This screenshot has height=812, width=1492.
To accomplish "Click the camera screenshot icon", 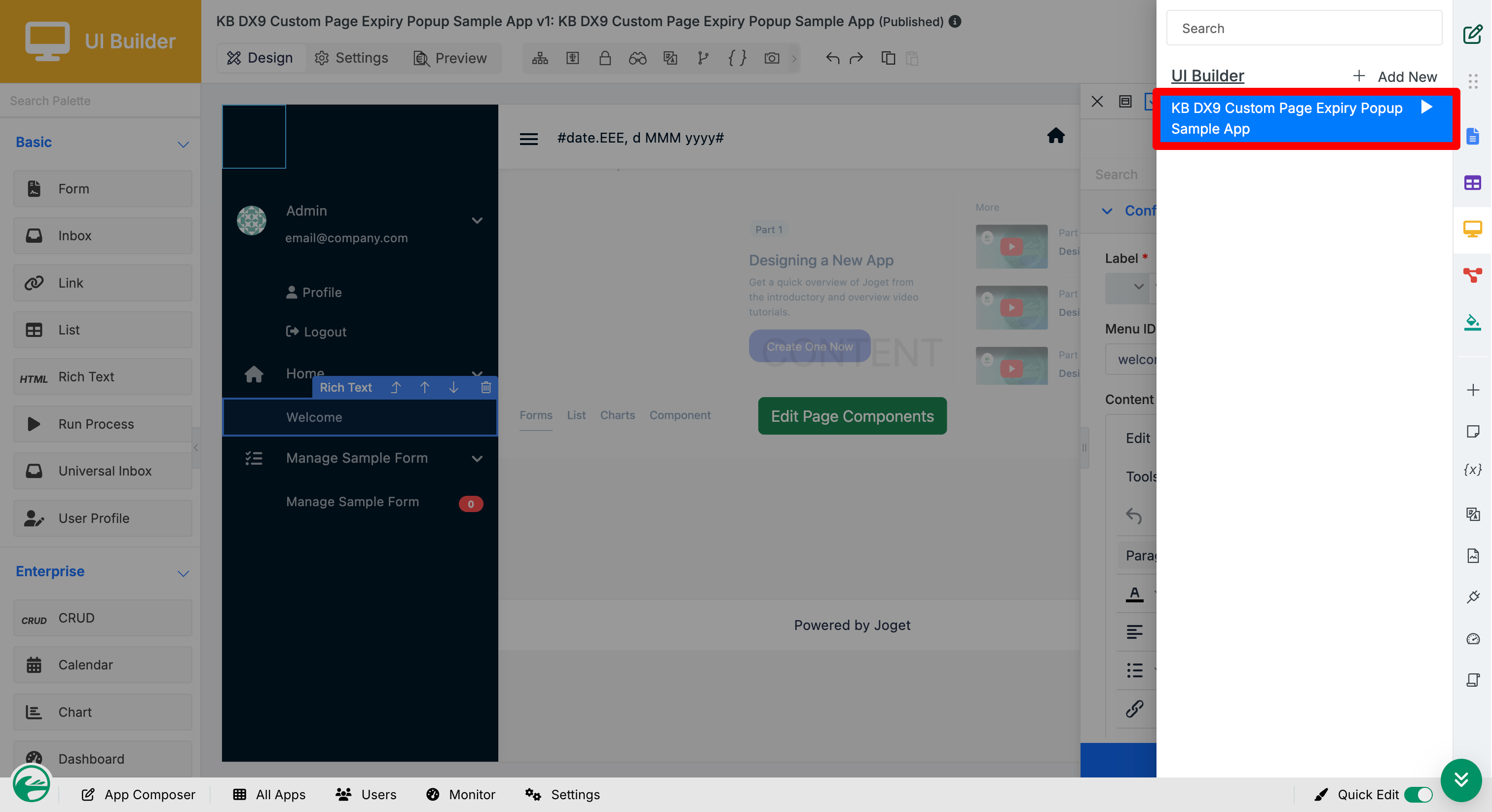I will [772, 58].
